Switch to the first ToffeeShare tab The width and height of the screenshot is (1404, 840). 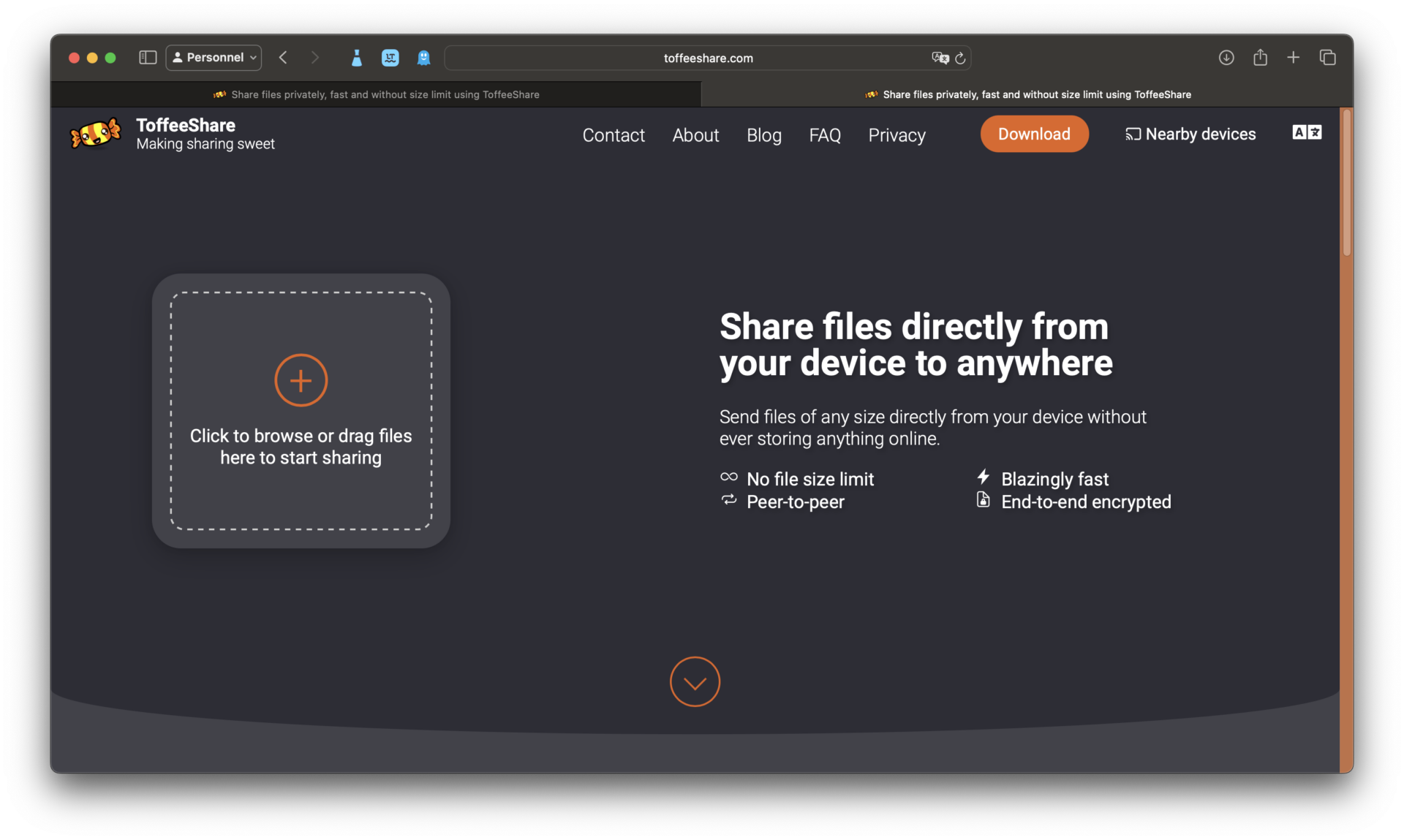376,94
